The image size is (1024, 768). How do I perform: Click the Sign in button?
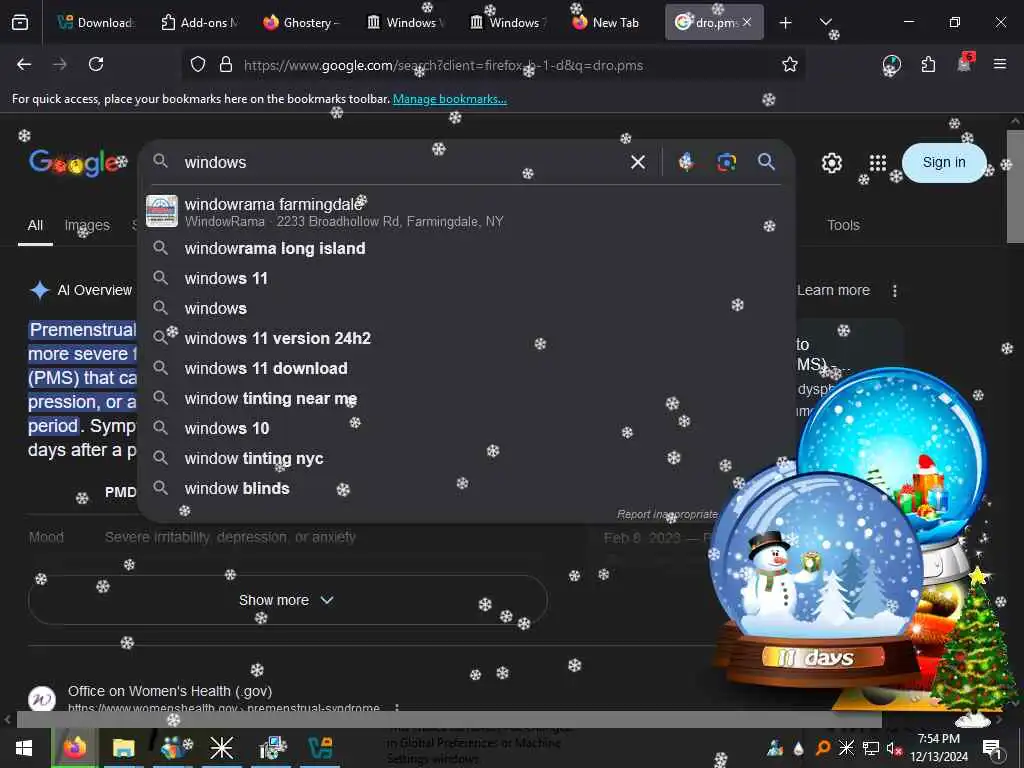944,163
